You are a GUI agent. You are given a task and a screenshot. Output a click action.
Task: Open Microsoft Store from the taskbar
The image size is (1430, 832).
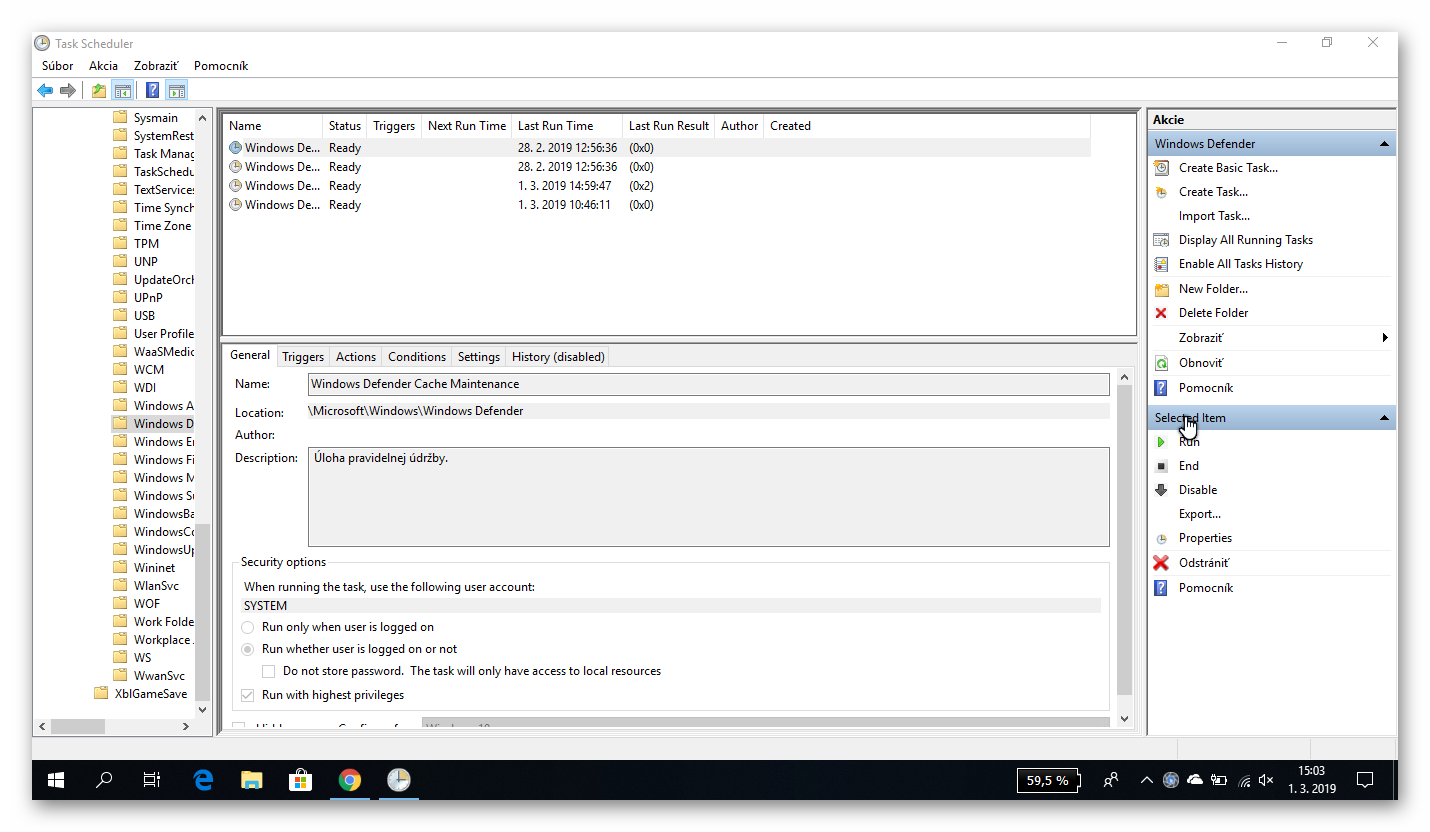(300, 780)
